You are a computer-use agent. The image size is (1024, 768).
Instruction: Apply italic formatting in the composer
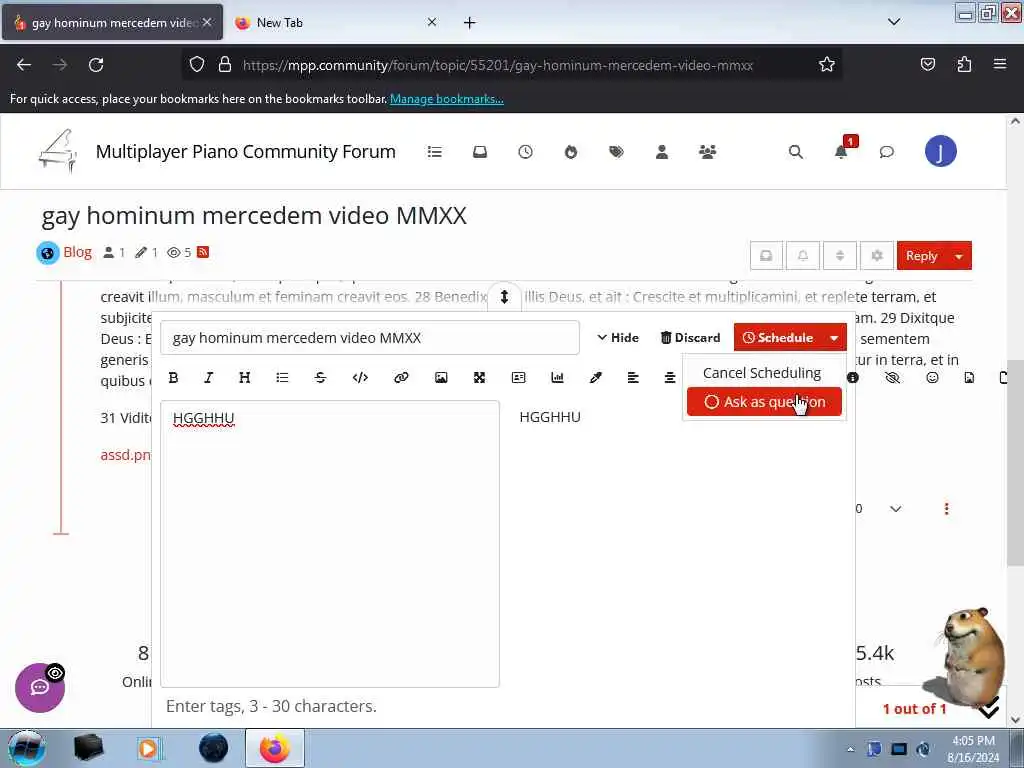[x=209, y=377]
